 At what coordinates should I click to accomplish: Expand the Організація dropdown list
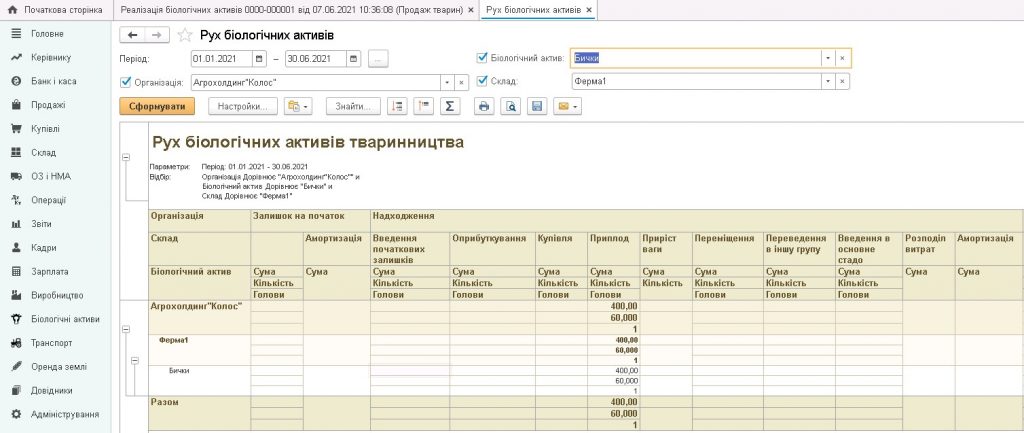click(447, 82)
